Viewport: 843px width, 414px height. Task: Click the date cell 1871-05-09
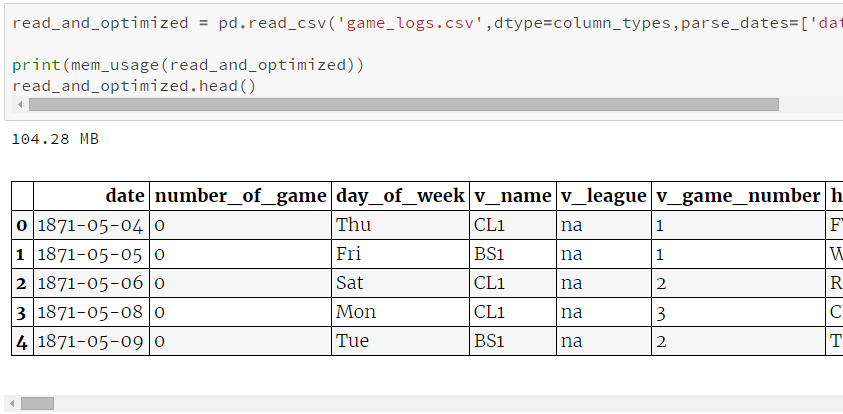pos(91,341)
